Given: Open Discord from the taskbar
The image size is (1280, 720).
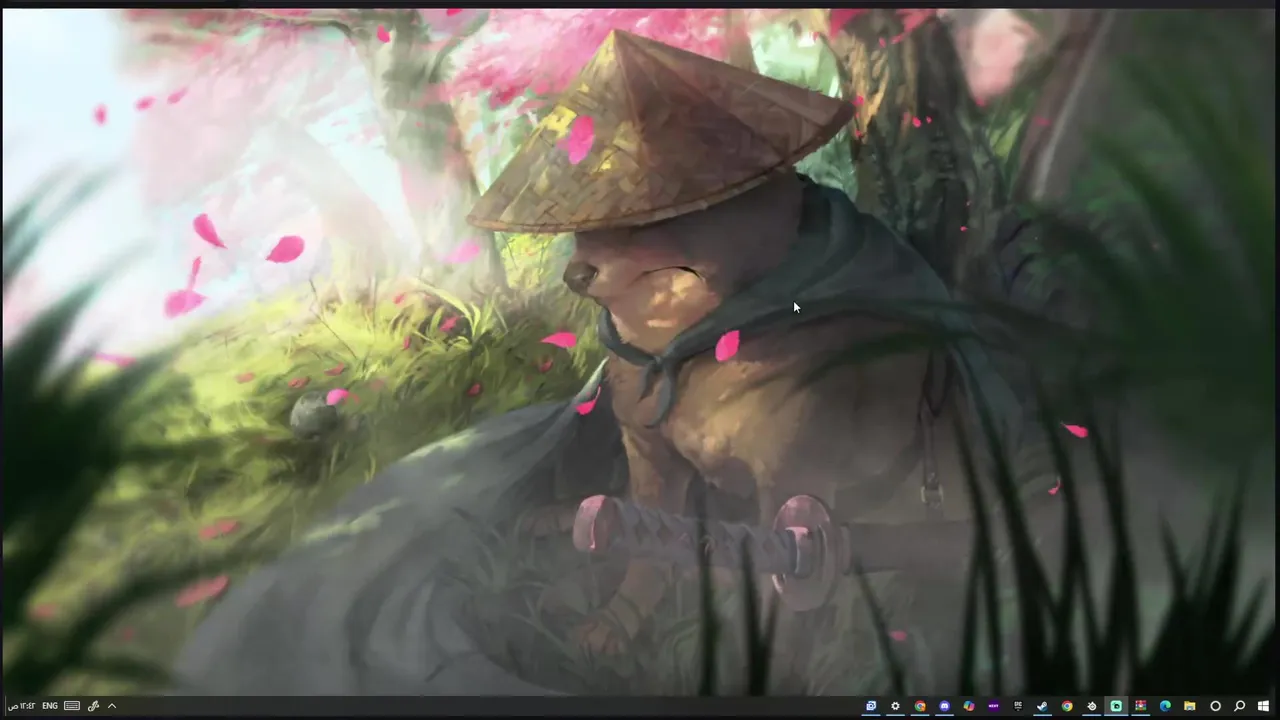Looking at the screenshot, I should pos(944,706).
